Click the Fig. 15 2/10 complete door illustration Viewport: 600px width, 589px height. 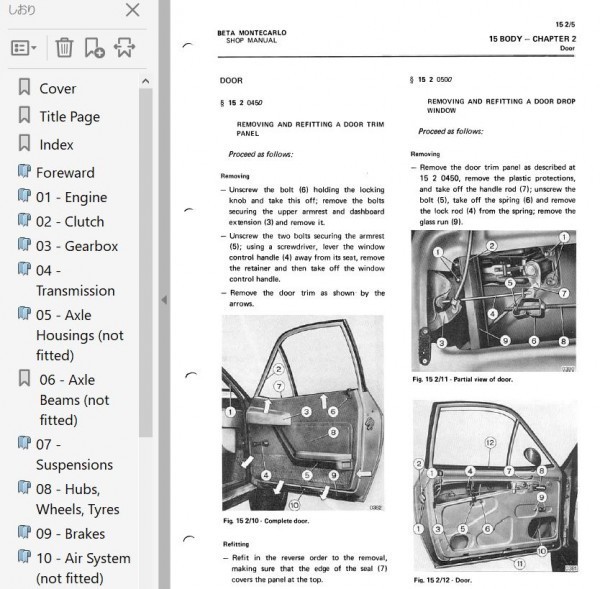click(303, 413)
